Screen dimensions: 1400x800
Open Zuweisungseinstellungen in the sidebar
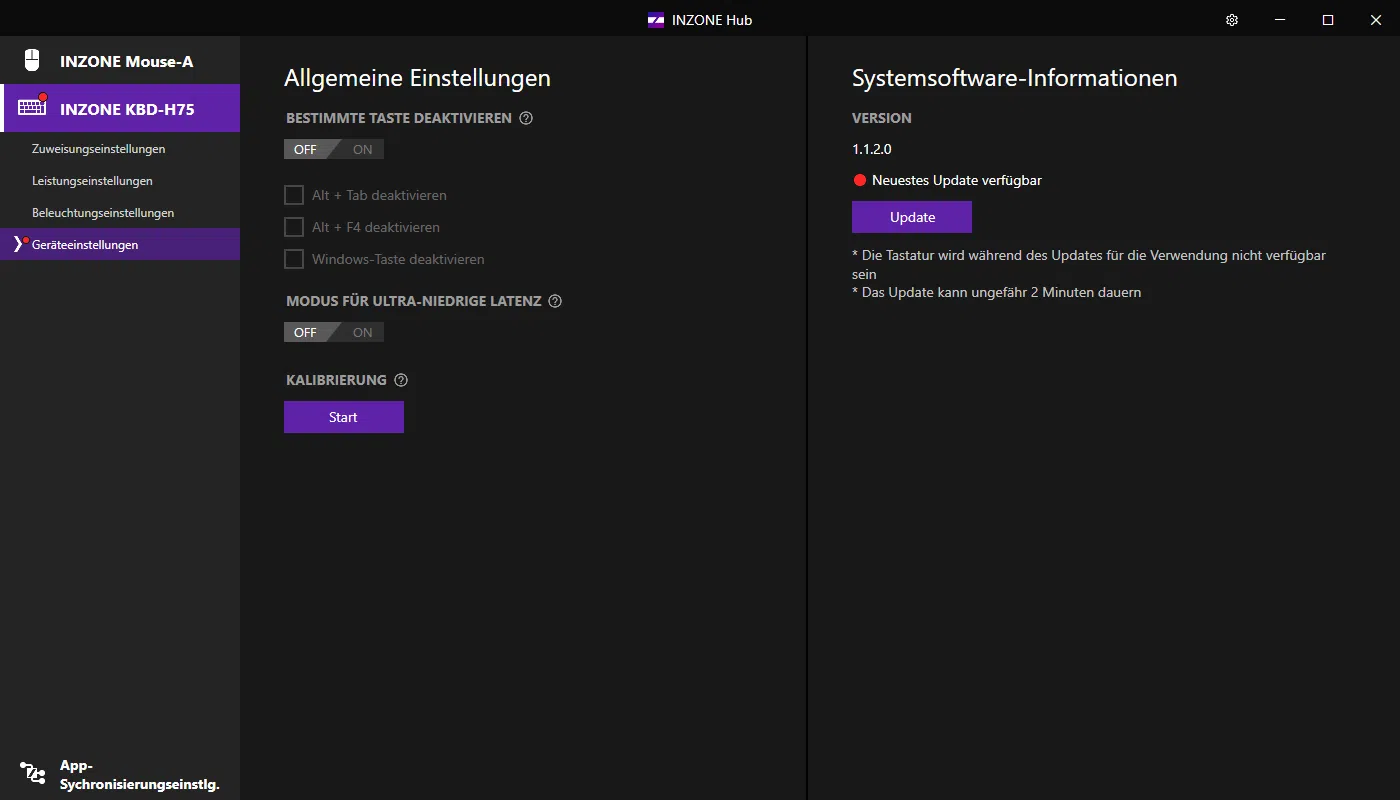tap(98, 149)
